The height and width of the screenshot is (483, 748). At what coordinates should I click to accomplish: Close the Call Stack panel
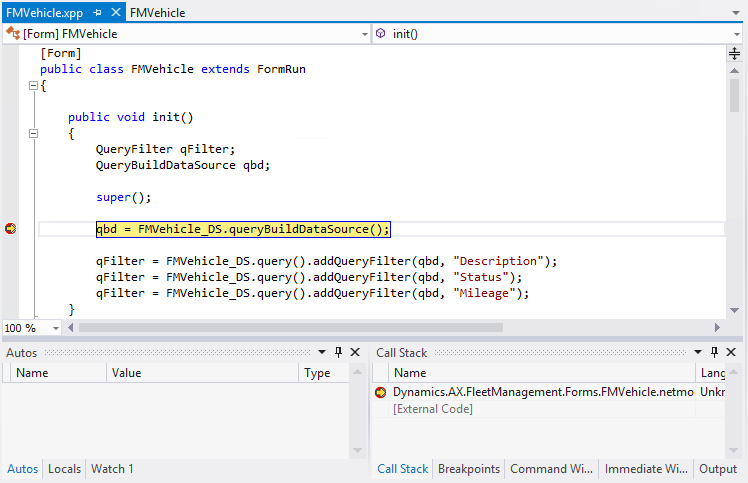(731, 353)
